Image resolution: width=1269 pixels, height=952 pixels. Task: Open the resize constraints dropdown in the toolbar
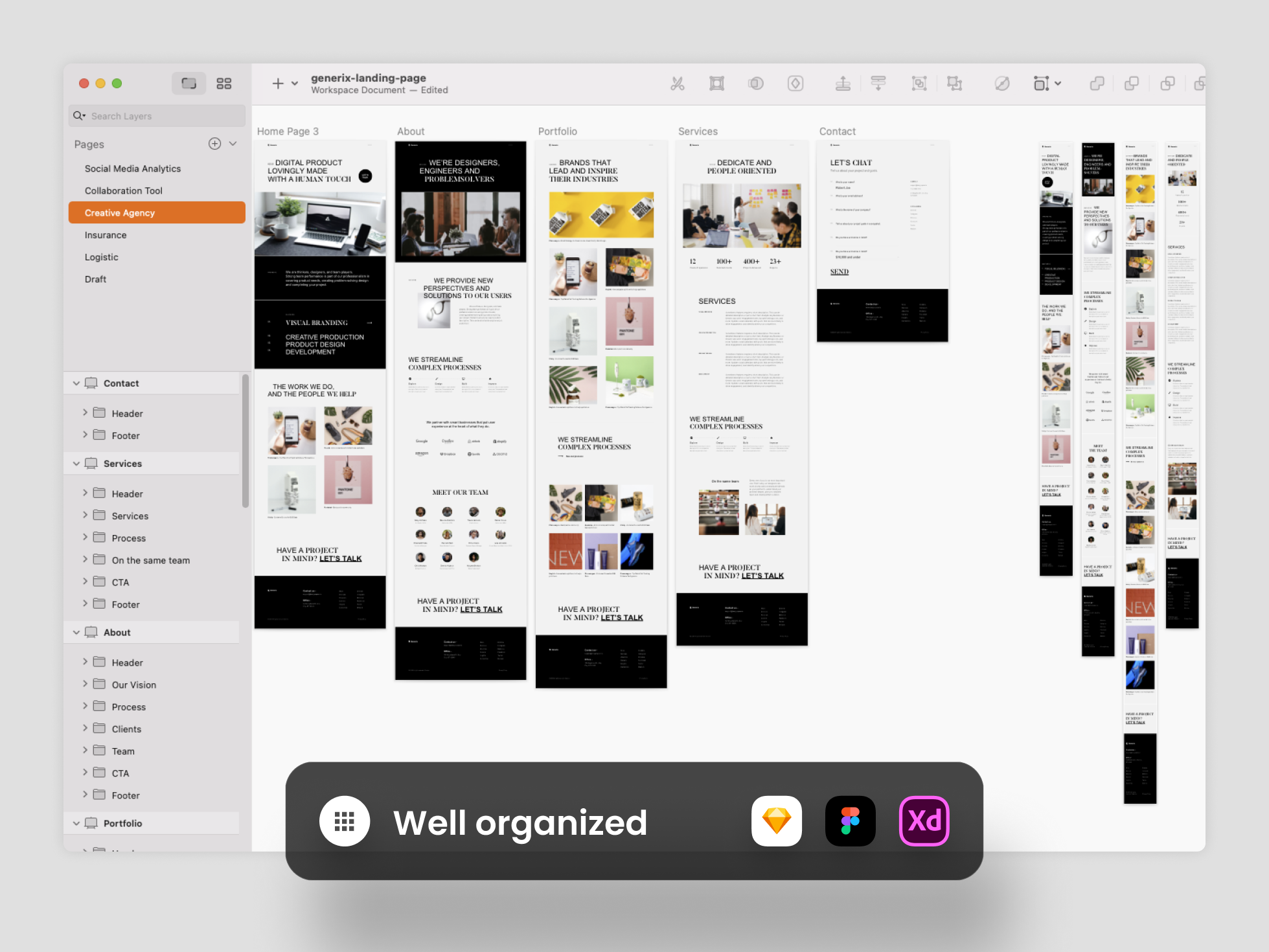point(1058,83)
